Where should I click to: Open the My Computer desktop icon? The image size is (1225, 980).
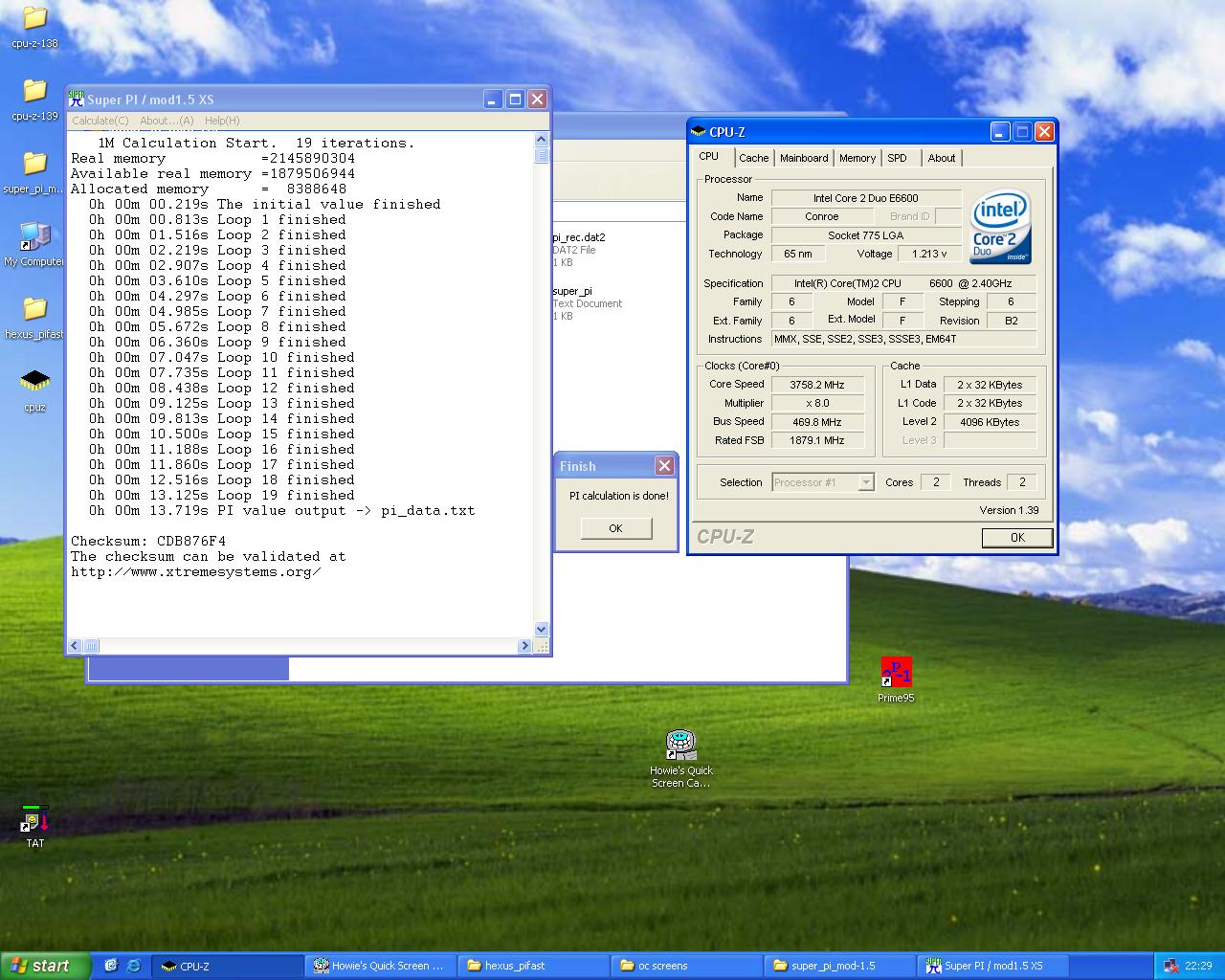tap(34, 244)
